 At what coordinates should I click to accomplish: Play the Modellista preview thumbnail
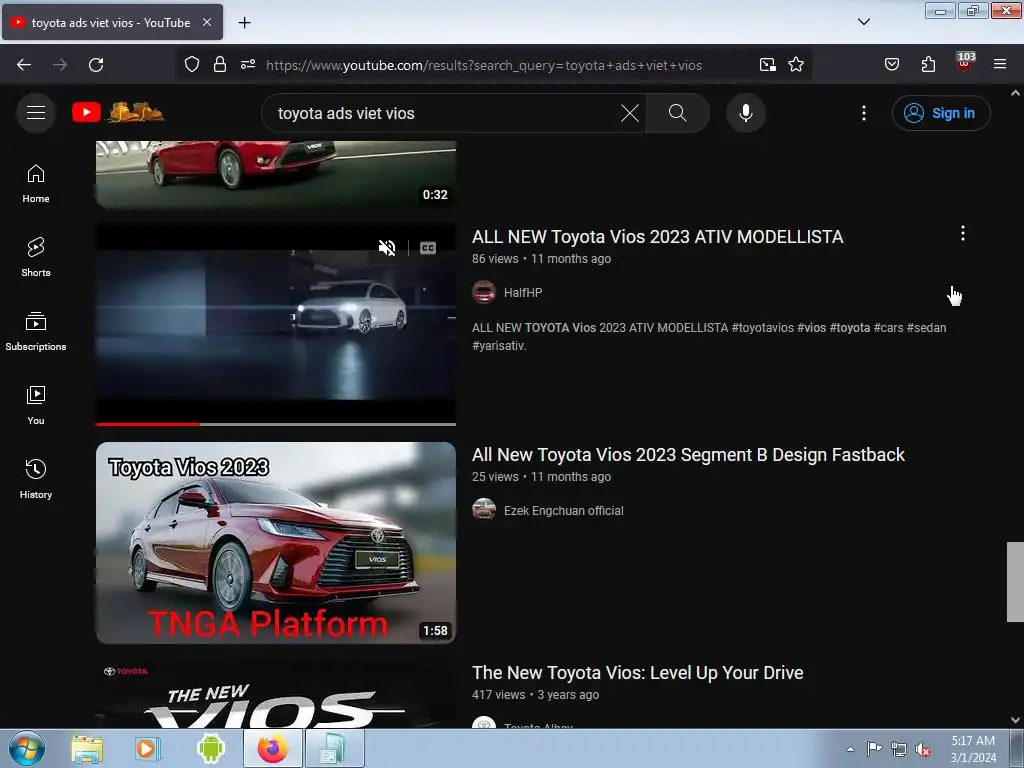tap(276, 325)
